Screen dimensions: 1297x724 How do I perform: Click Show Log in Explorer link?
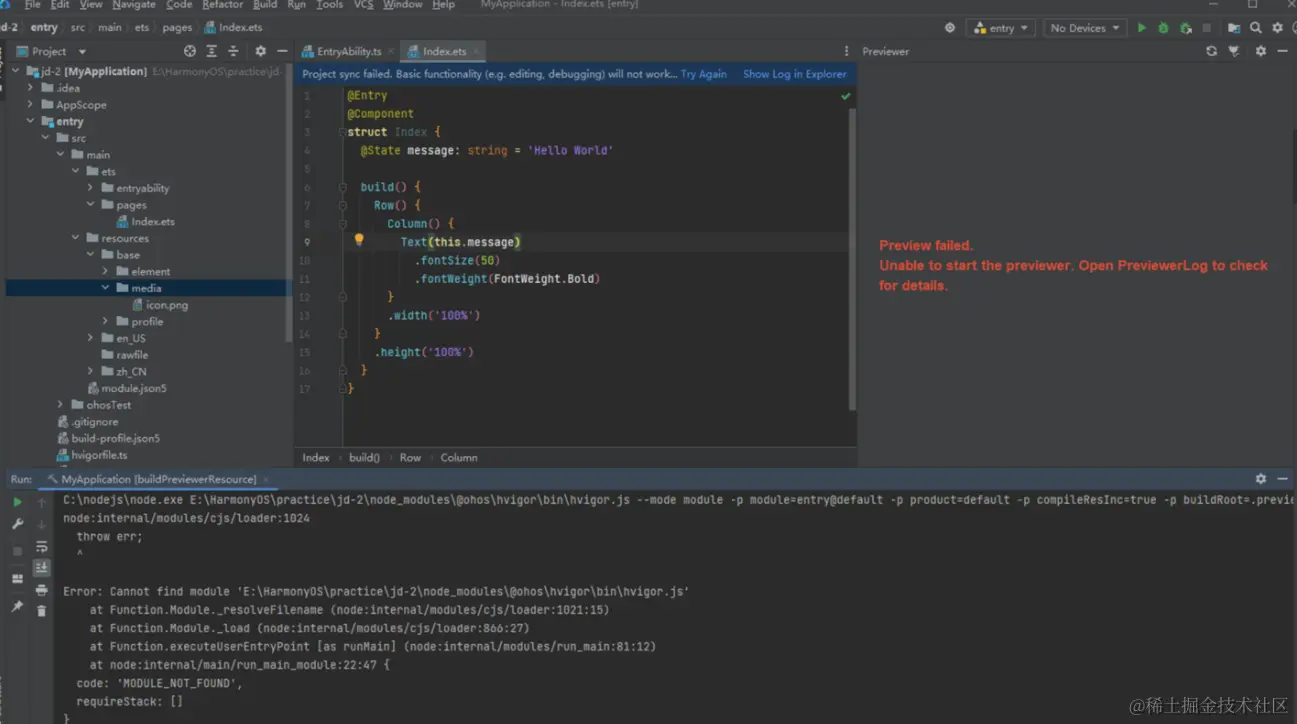click(794, 74)
